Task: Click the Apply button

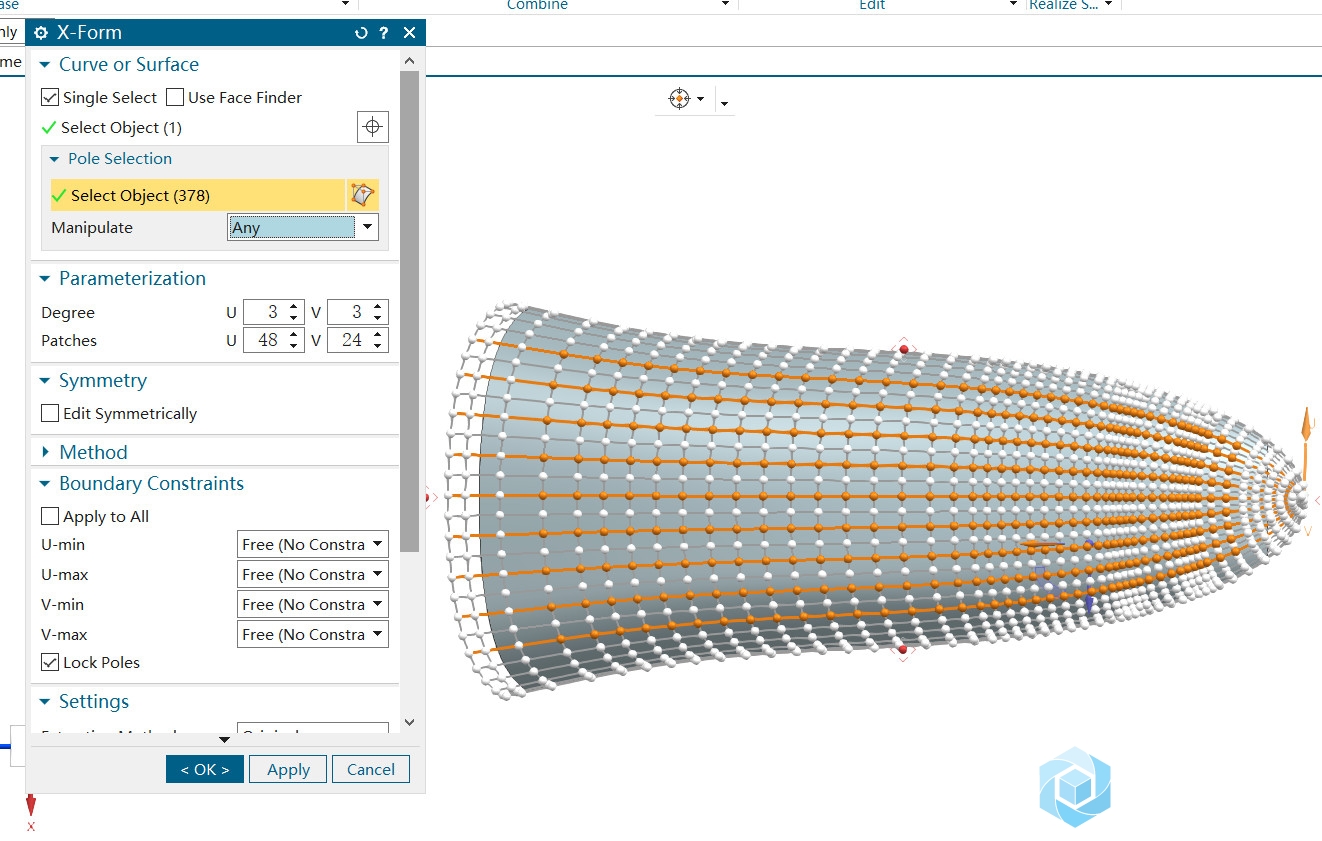Action: tap(289, 769)
